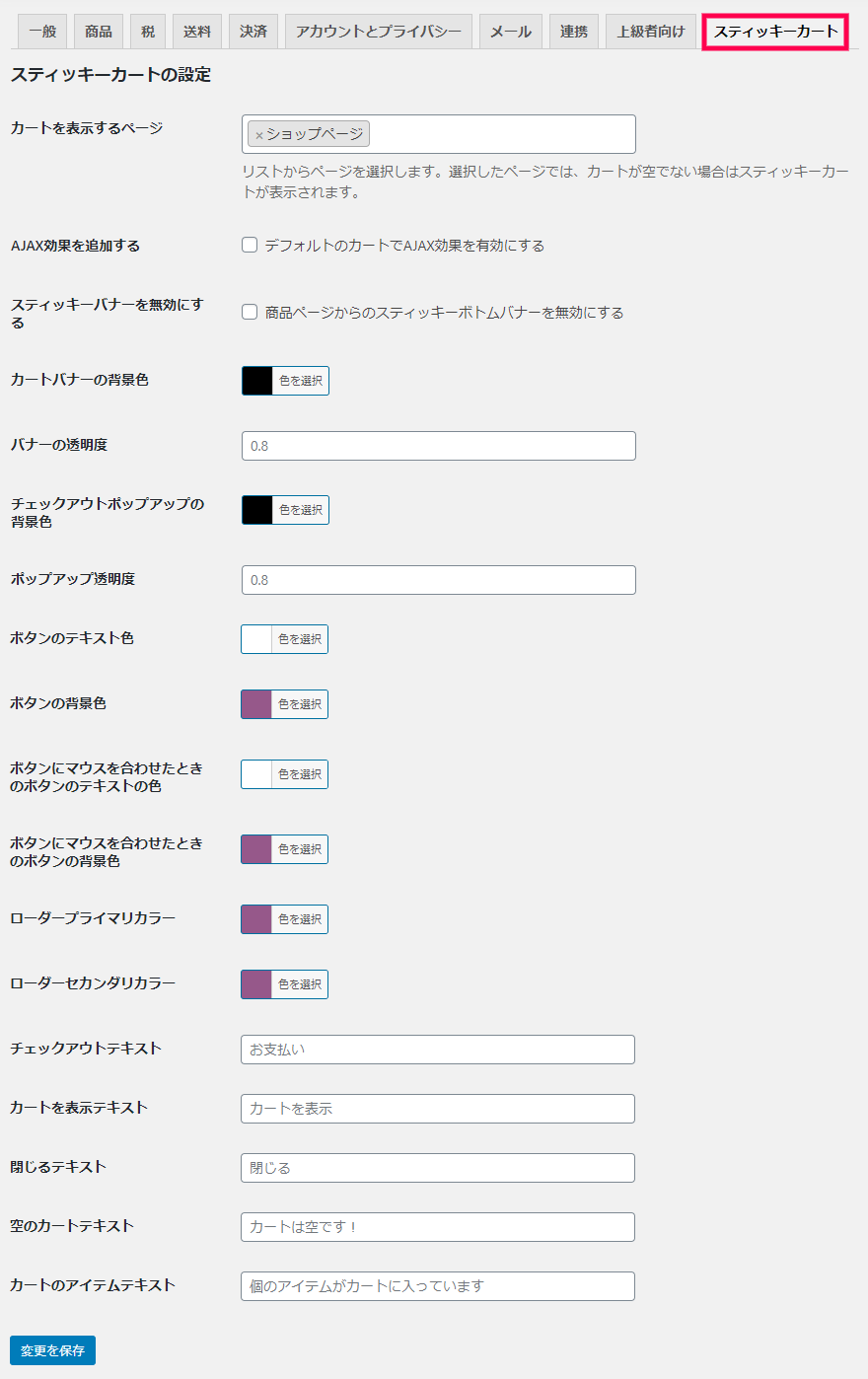Open the アカウントとプライバシー tab
This screenshot has width=868, height=1379.
pos(379,32)
